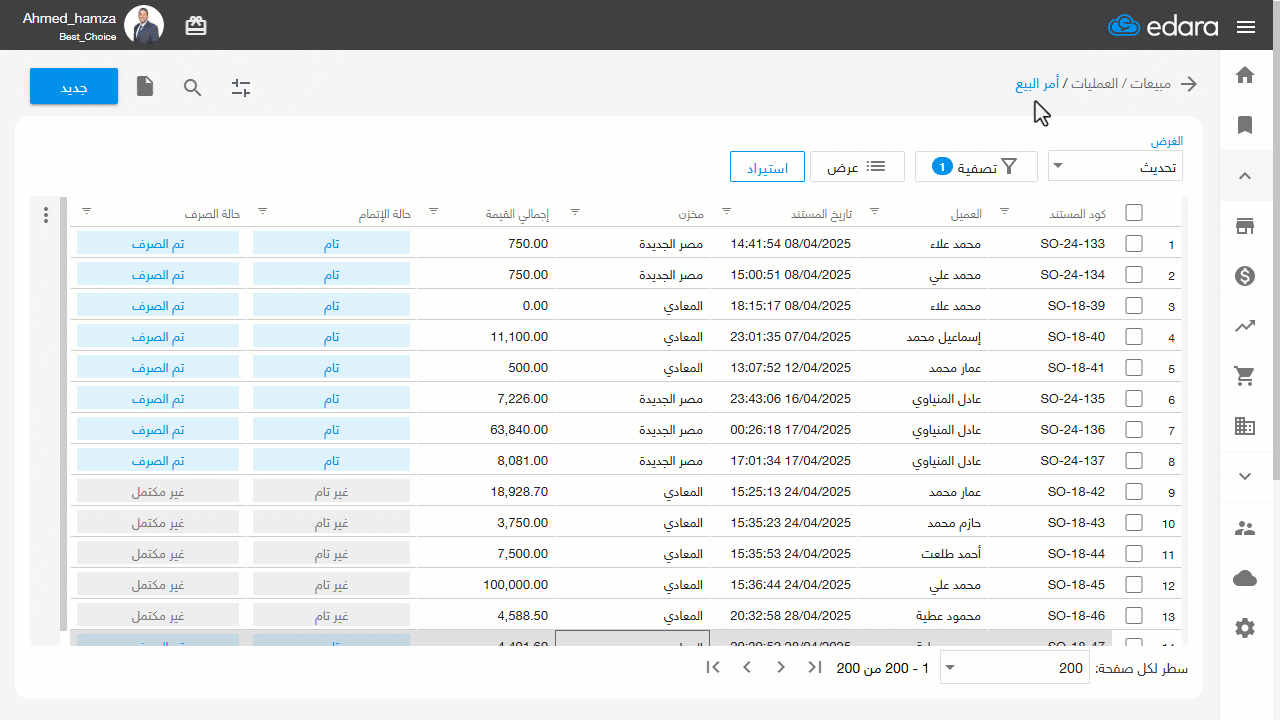Click the استيراد import button
Viewport: 1280px width, 720px height.
767,167
